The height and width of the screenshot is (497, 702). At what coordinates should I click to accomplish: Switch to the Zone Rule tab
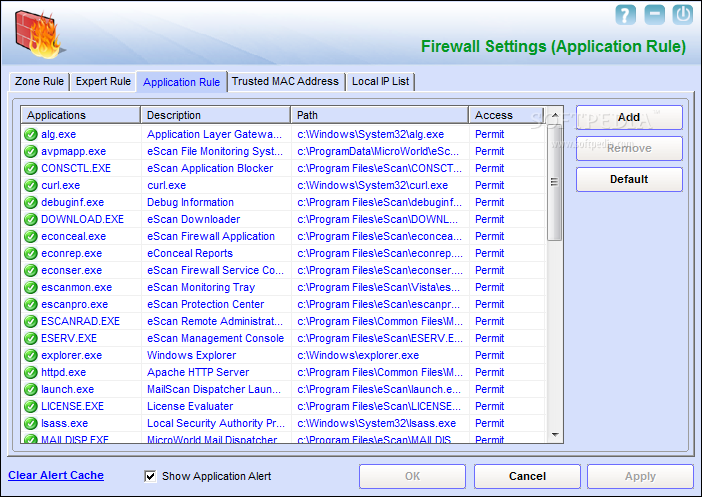click(39, 81)
